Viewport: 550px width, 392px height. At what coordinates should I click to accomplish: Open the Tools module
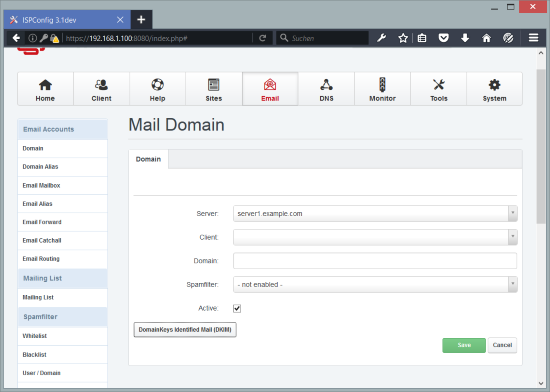pyautogui.click(x=438, y=89)
